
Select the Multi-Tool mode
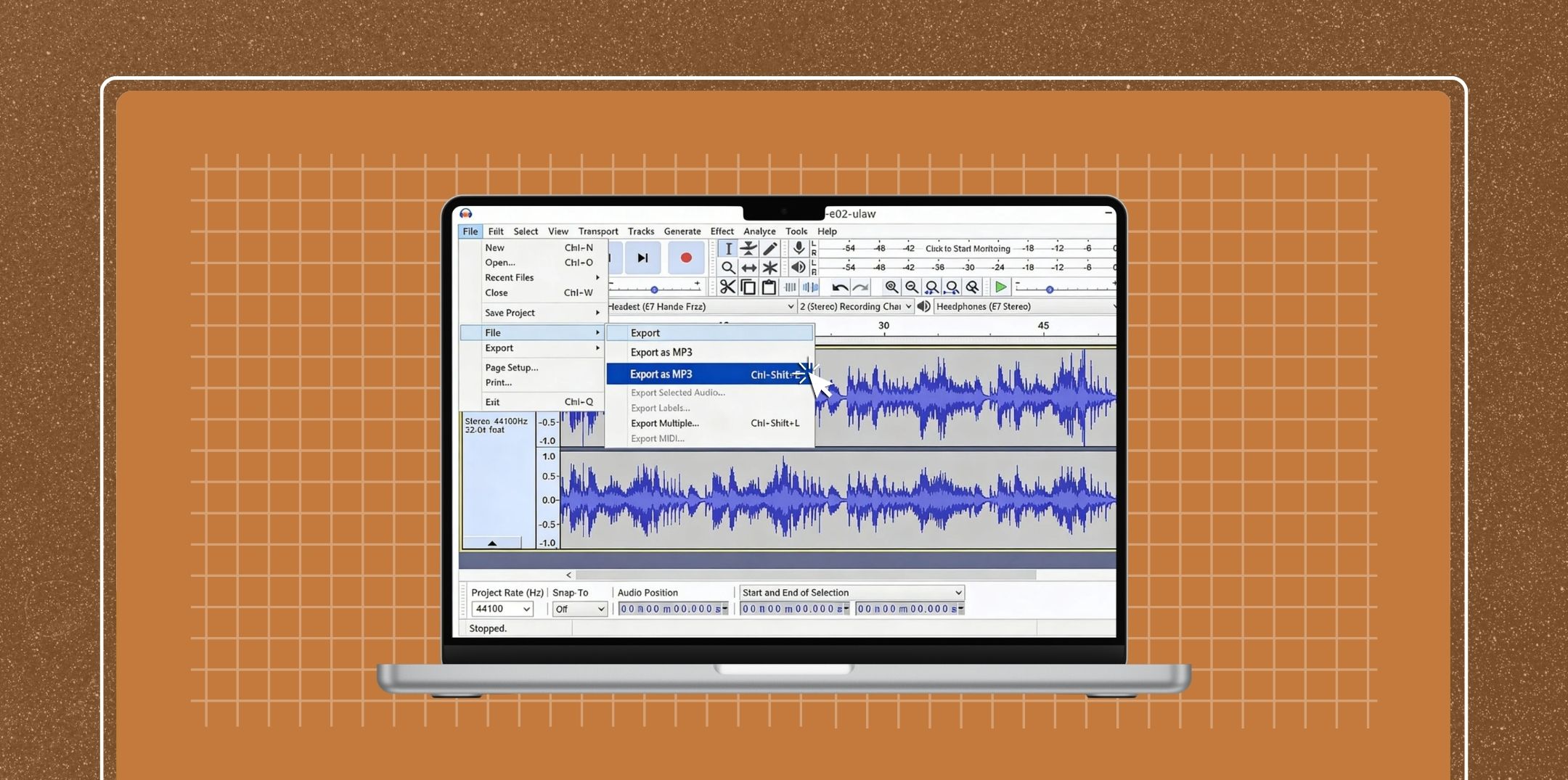(x=769, y=268)
